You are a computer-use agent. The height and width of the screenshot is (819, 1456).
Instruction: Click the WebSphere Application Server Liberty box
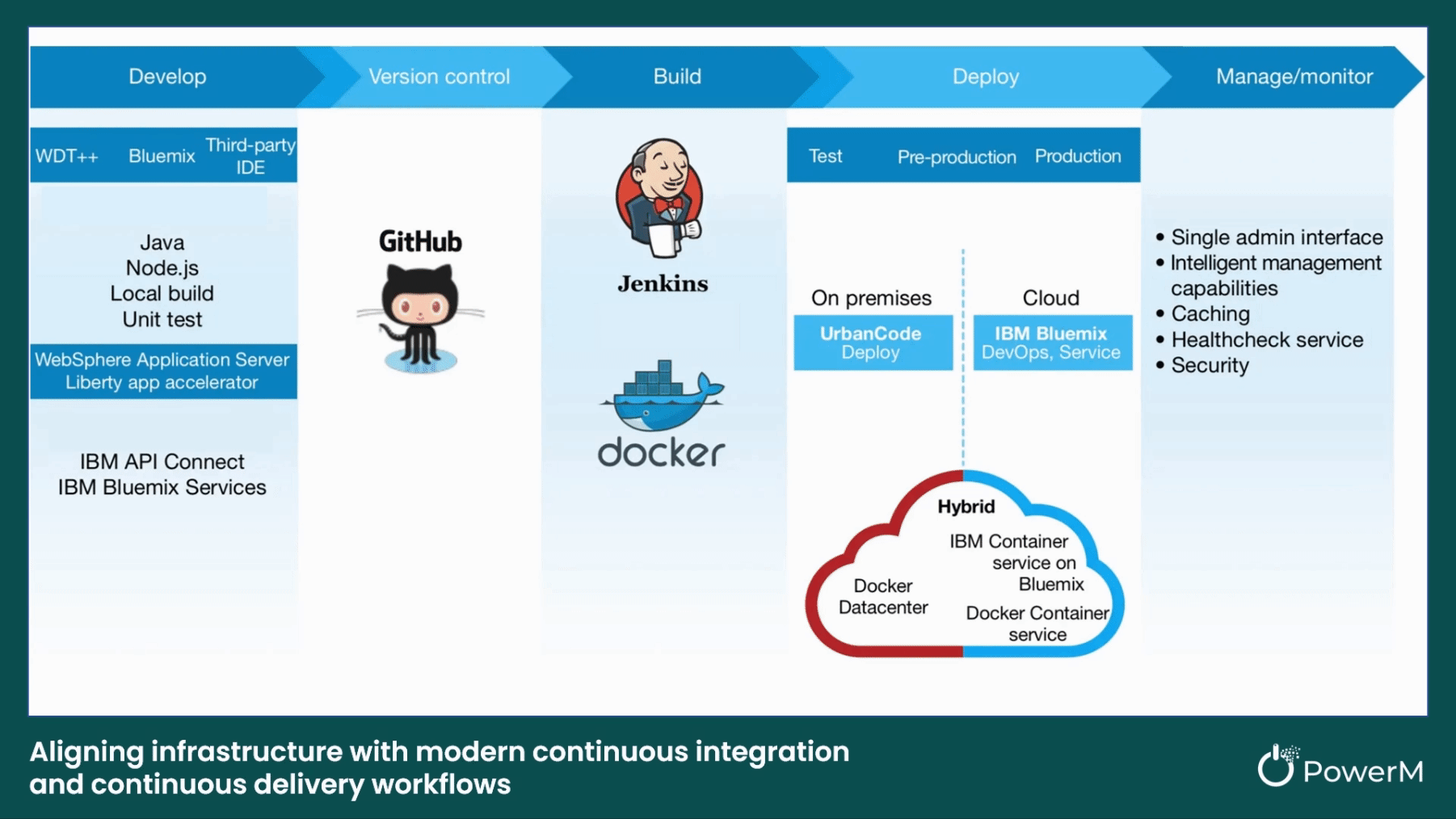162,372
